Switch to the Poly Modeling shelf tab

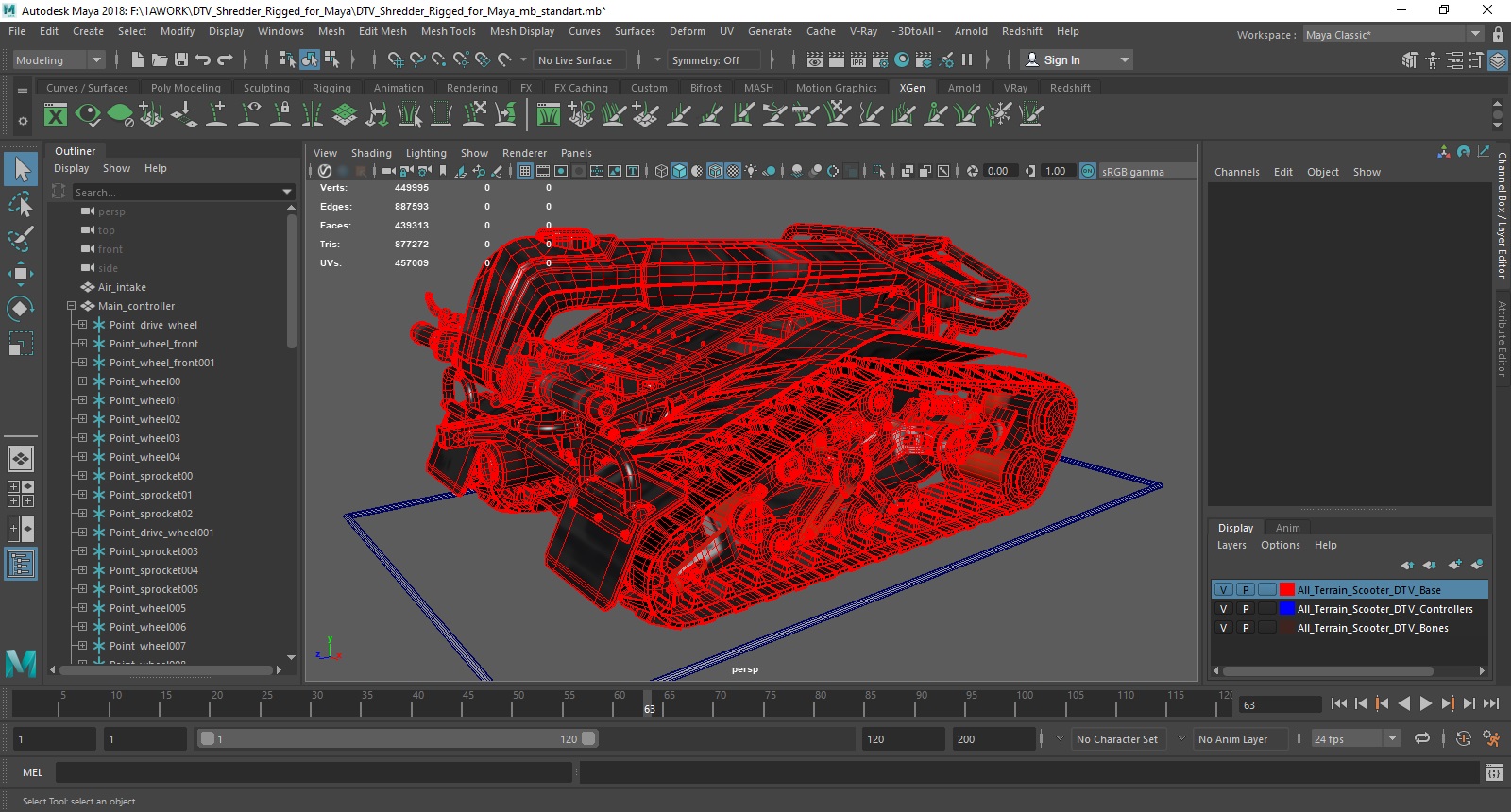[x=186, y=88]
